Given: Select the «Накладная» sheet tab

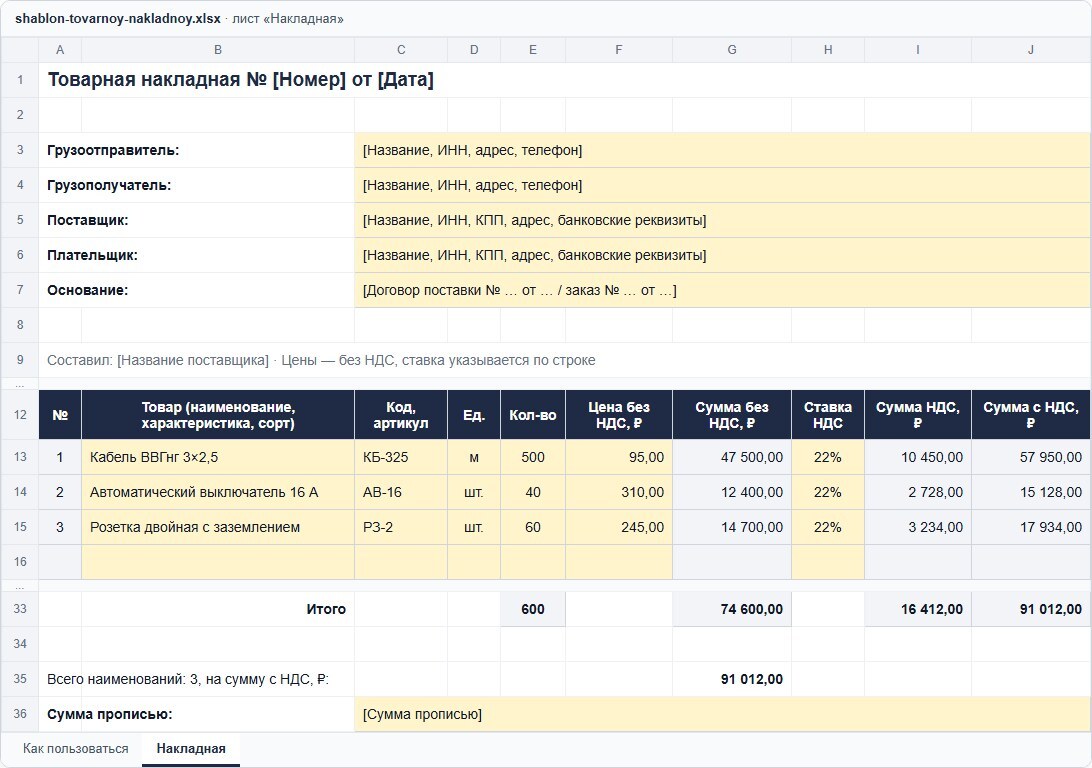Looking at the screenshot, I should (191, 749).
